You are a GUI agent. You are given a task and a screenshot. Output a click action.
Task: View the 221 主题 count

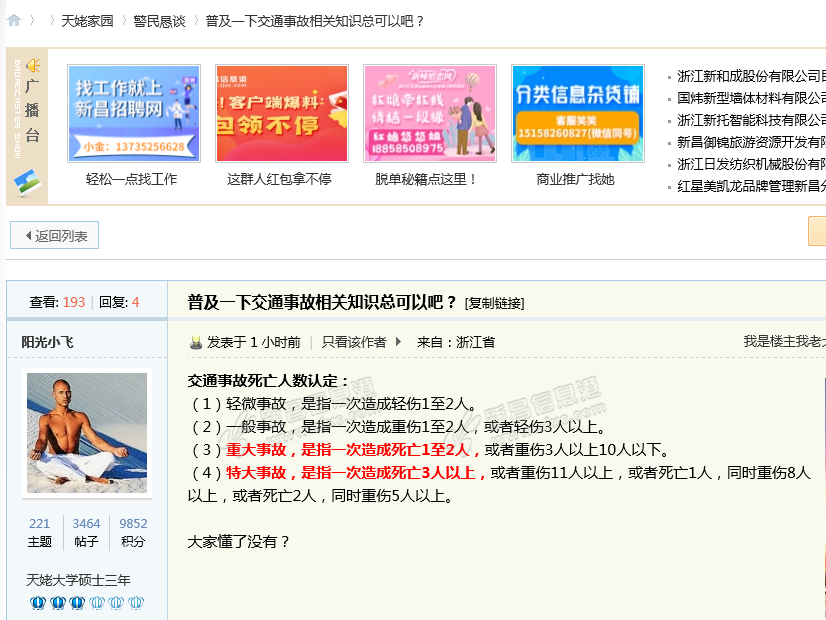[x=40, y=532]
